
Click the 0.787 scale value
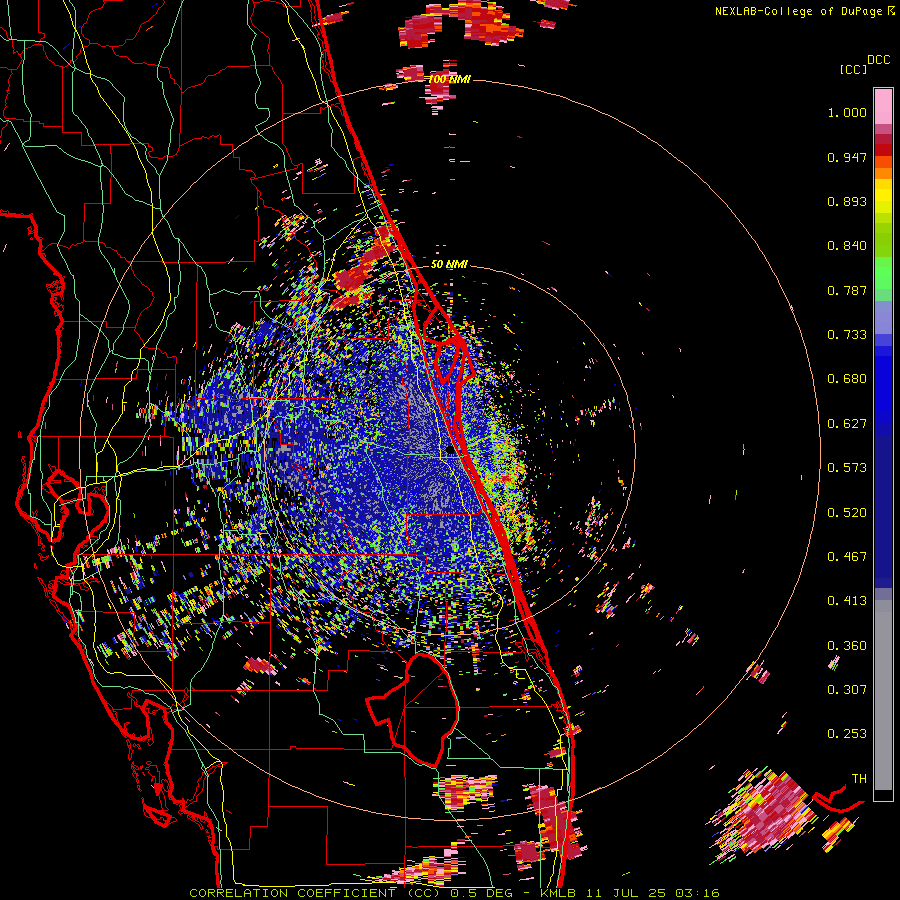tap(847, 290)
